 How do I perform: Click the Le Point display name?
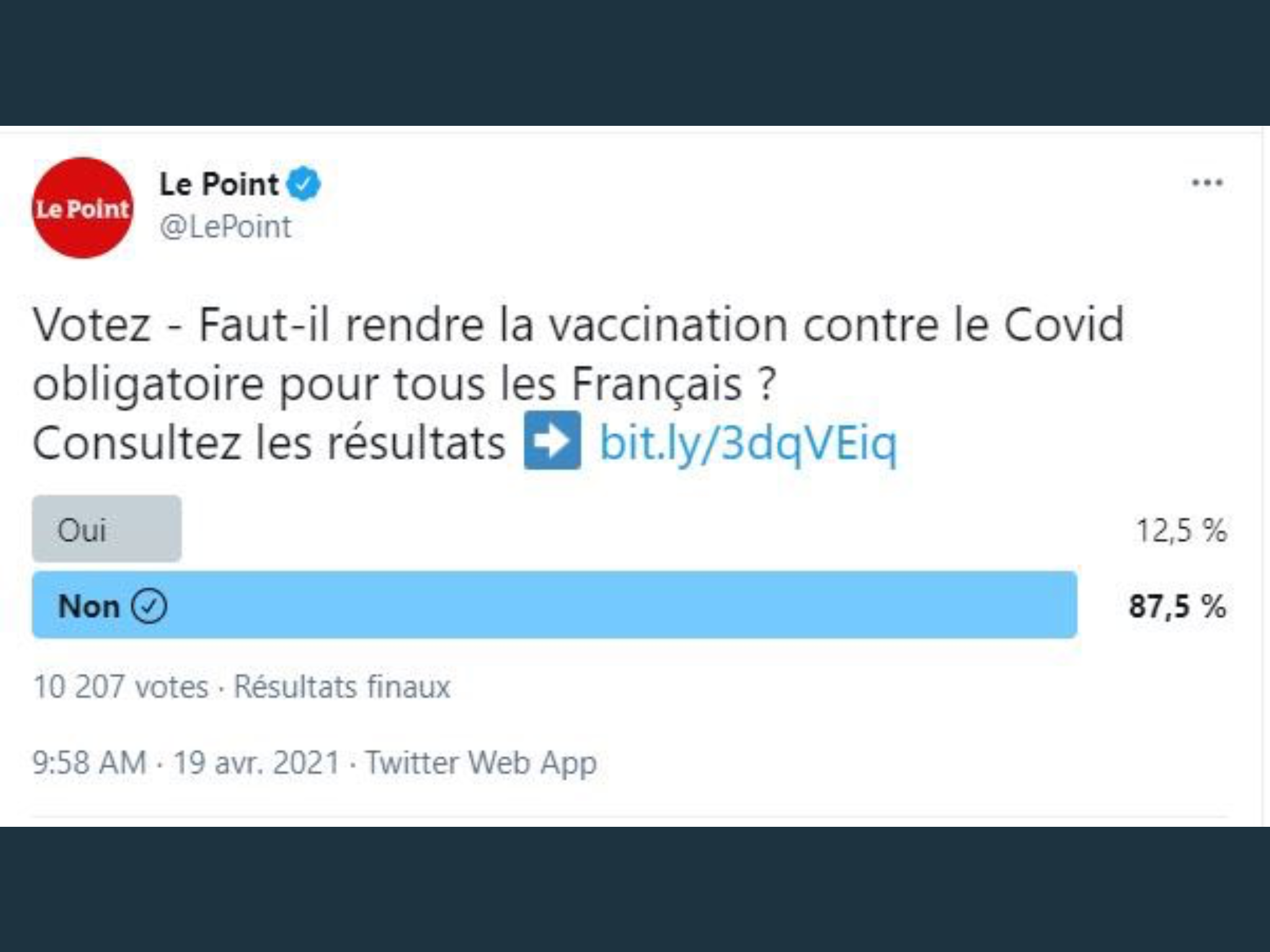[219, 184]
